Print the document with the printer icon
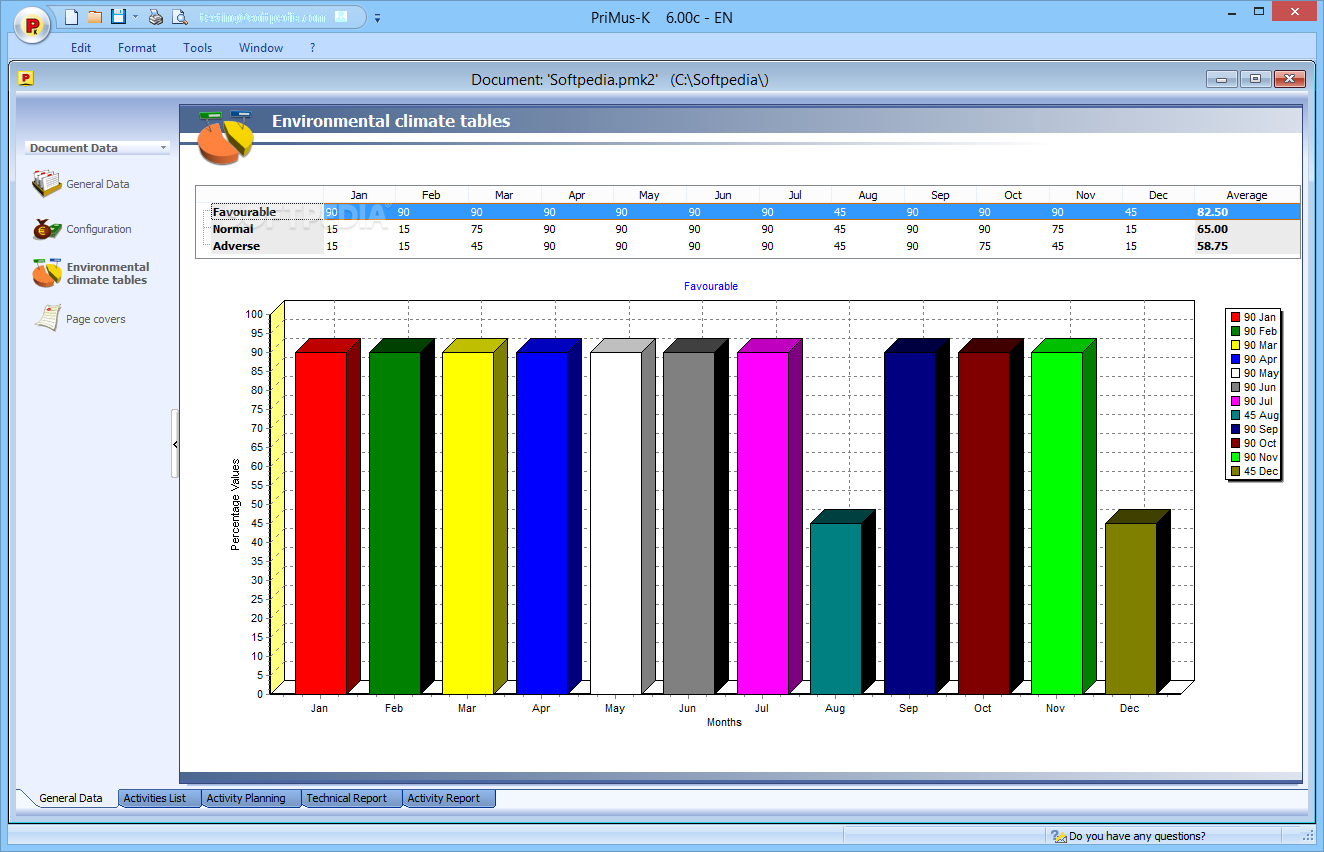The height and width of the screenshot is (852, 1324). click(x=156, y=17)
